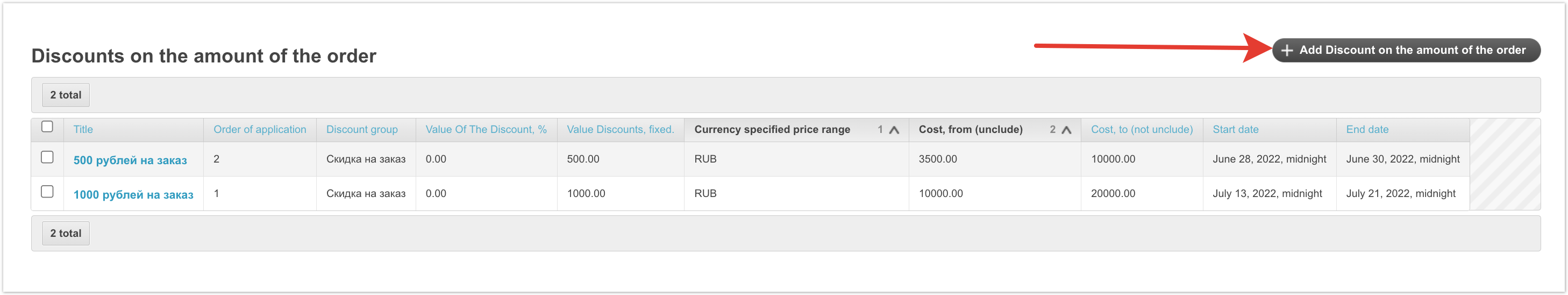Sort by Discount group column
1568x295 pixels.
[361, 129]
